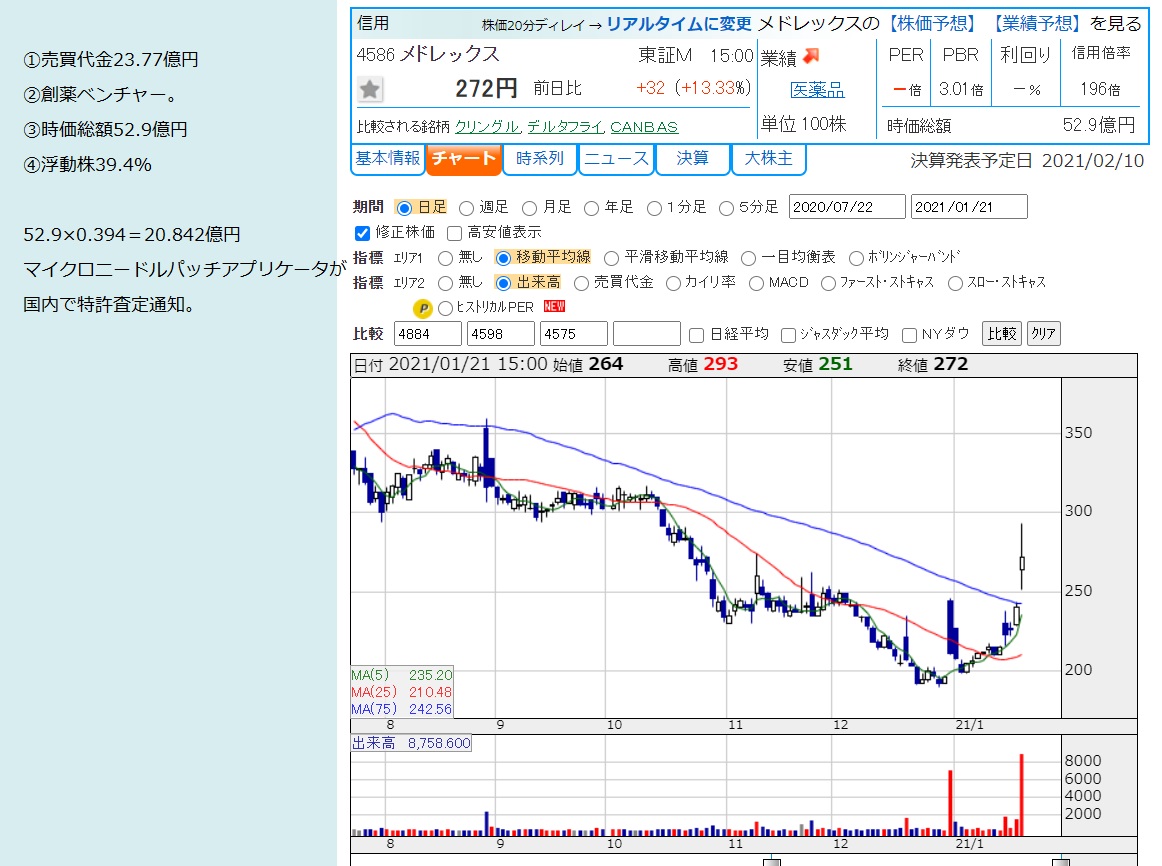1162x866 pixels.
Task: Click comparison code field 4598
Action: pyautogui.click(x=501, y=334)
